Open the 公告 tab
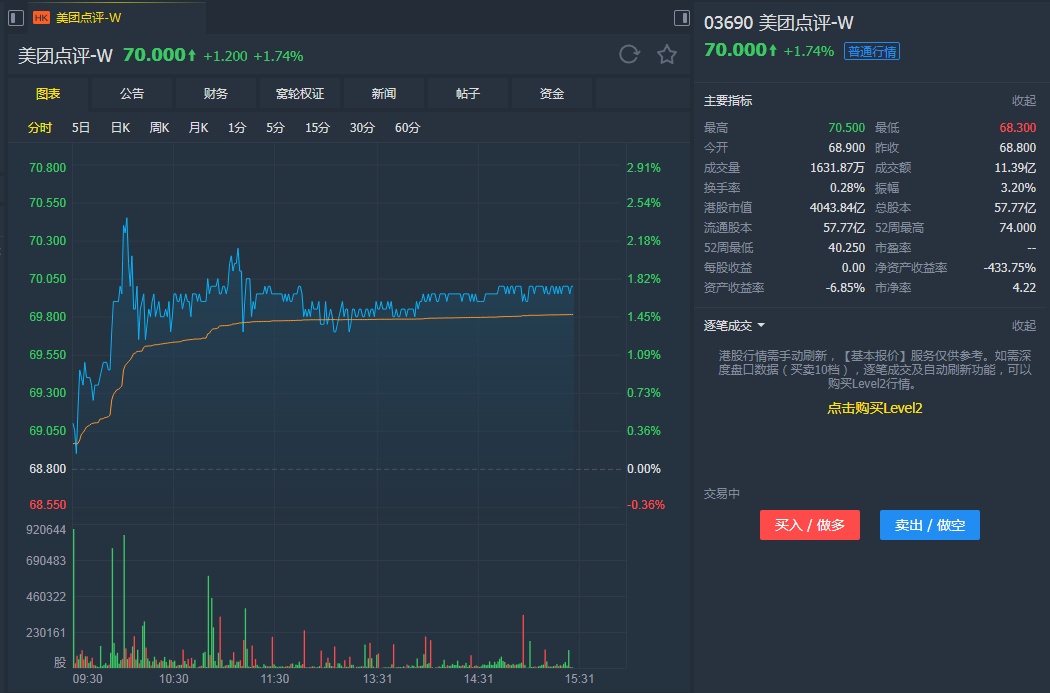The image size is (1050, 693). point(132,94)
